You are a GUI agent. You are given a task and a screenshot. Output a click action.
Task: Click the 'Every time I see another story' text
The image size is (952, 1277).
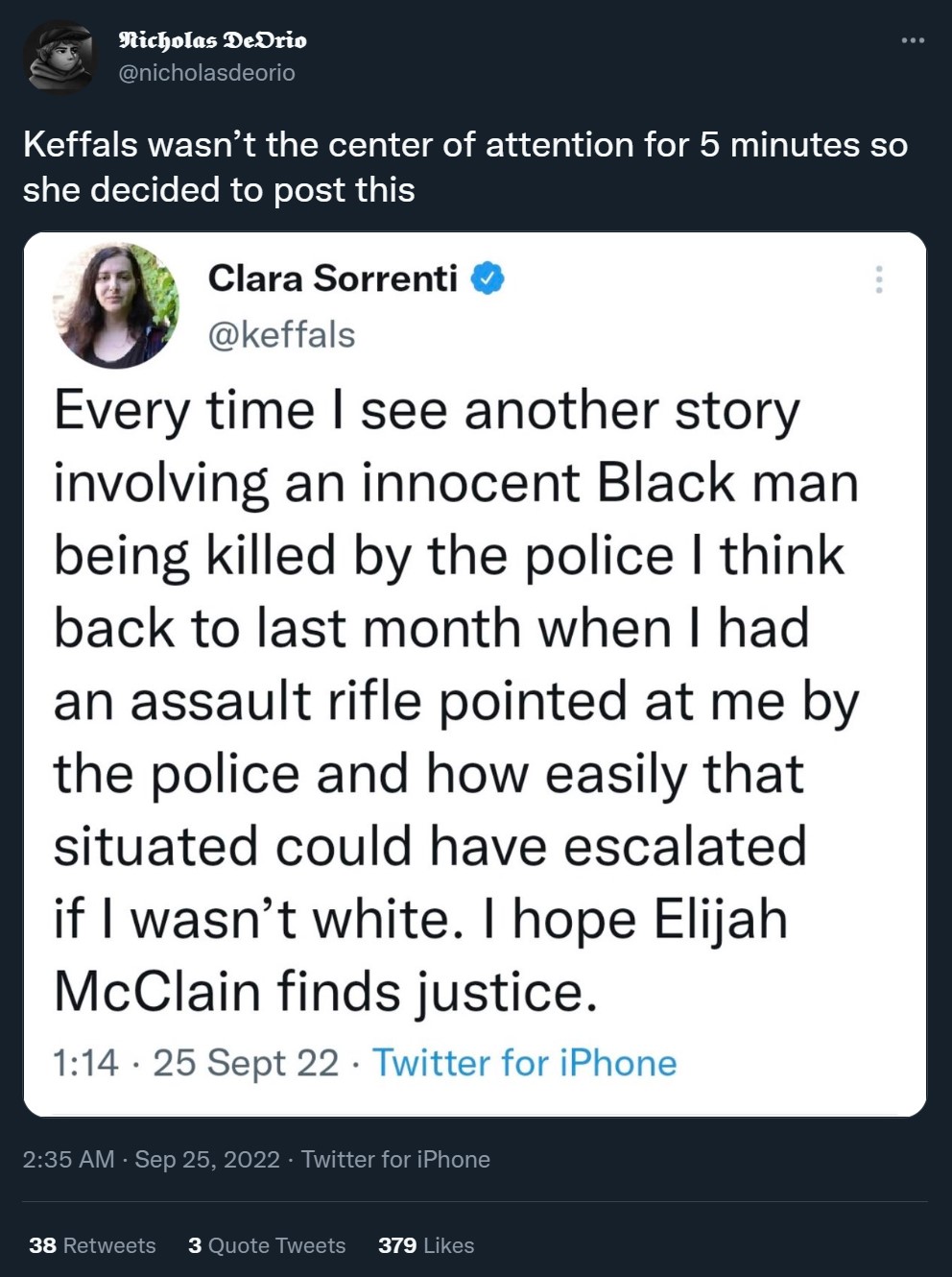pyautogui.click(x=426, y=411)
